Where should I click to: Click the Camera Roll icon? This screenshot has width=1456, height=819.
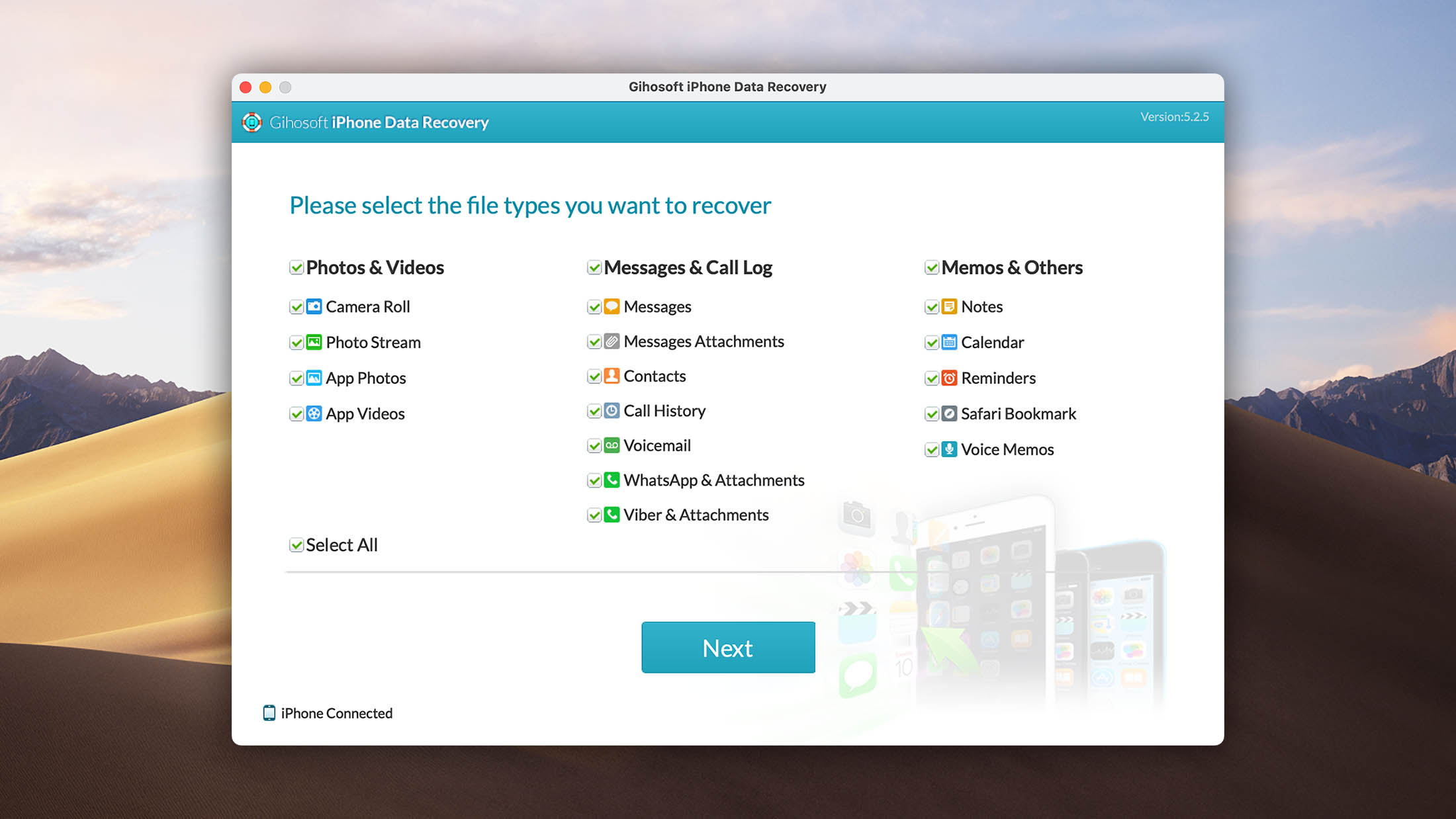(314, 306)
